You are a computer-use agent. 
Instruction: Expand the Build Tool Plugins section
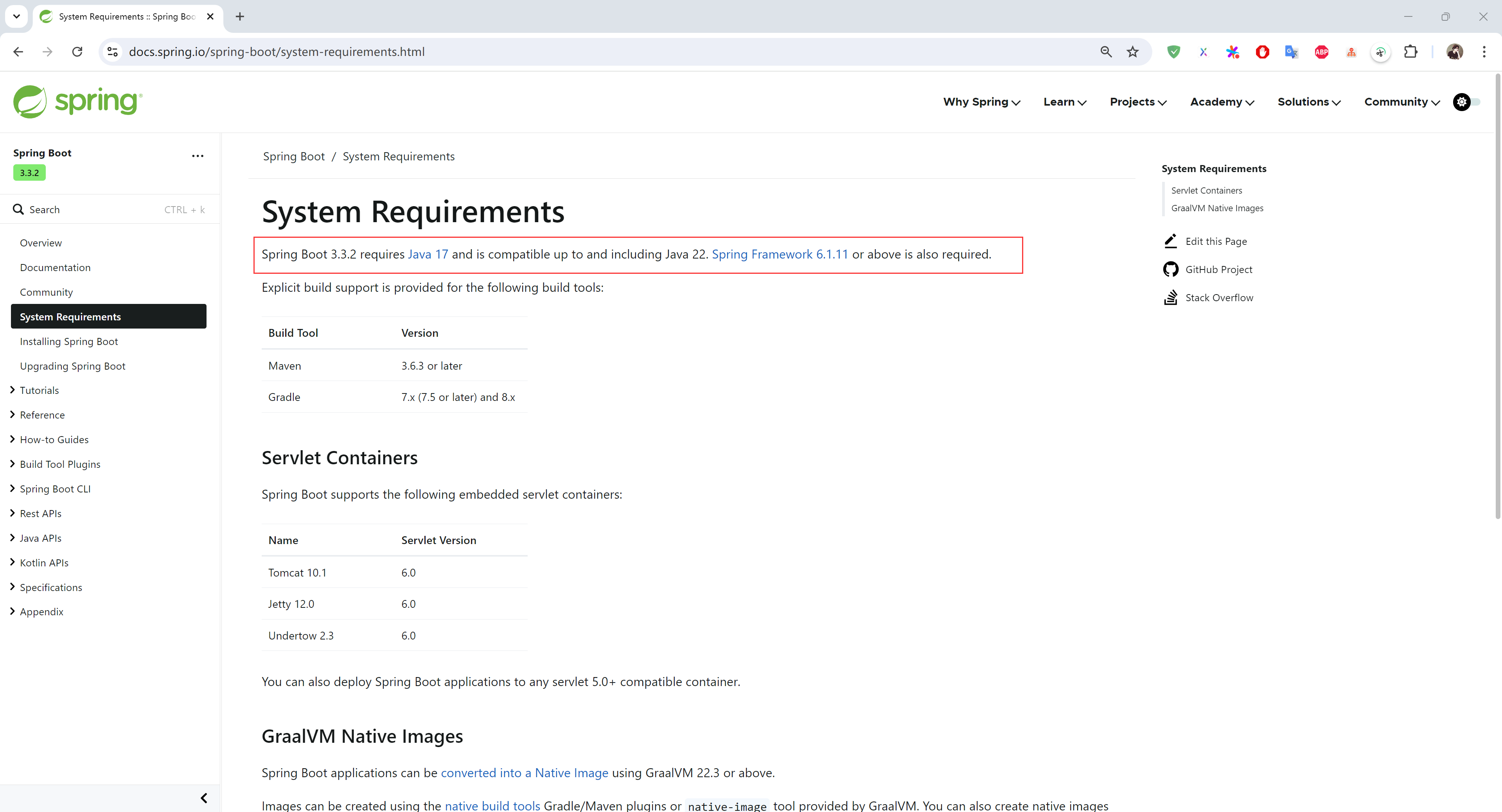tap(13, 464)
